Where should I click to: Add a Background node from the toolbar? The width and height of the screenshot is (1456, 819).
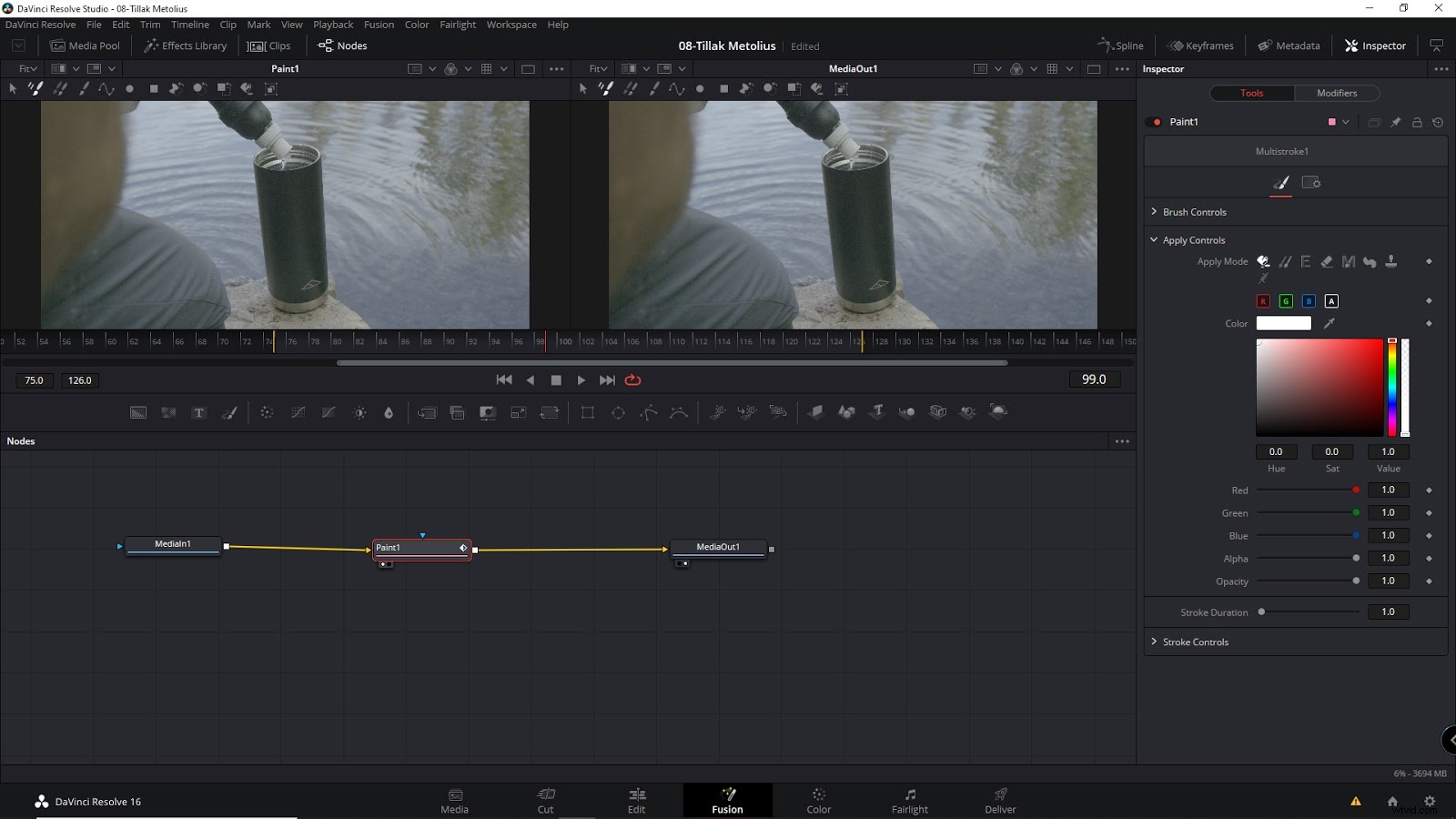137,412
